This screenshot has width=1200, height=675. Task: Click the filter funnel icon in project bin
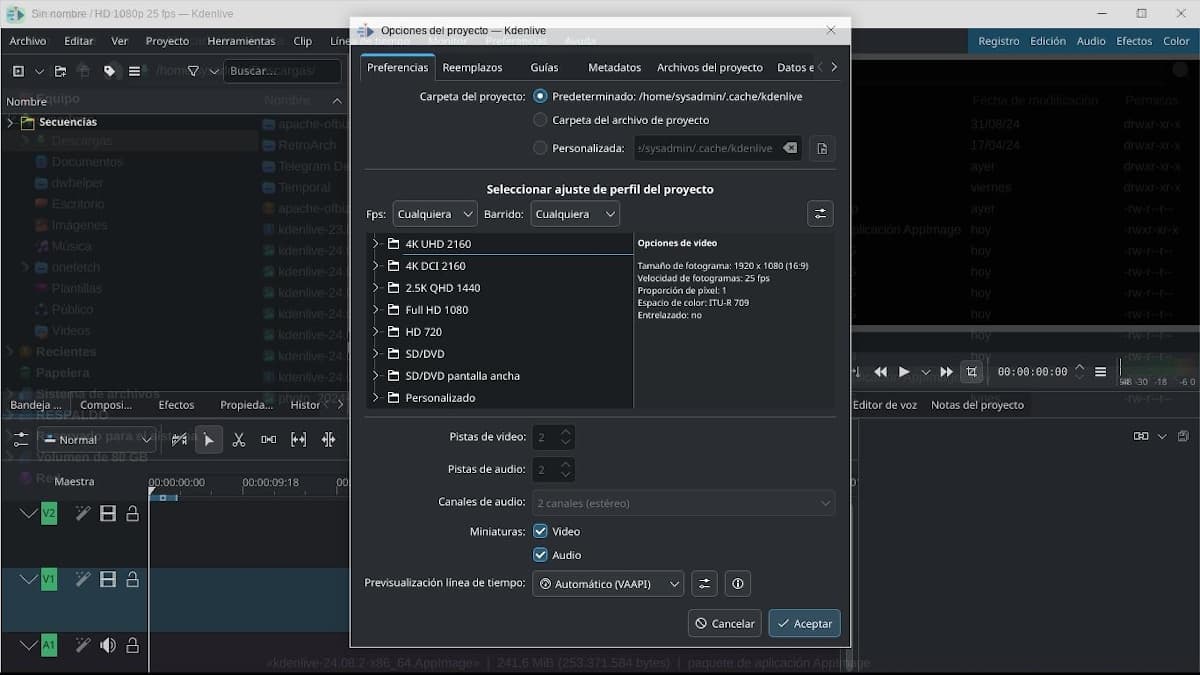(x=194, y=71)
